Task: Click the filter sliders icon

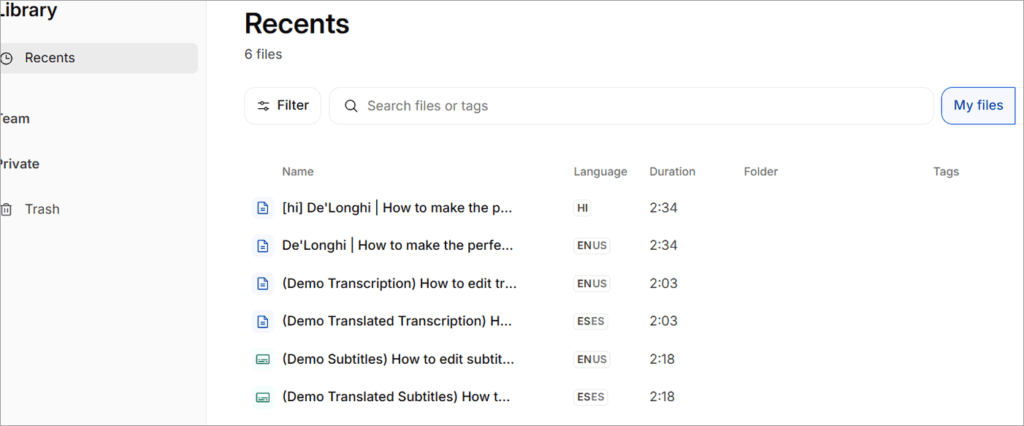Action: 264,106
